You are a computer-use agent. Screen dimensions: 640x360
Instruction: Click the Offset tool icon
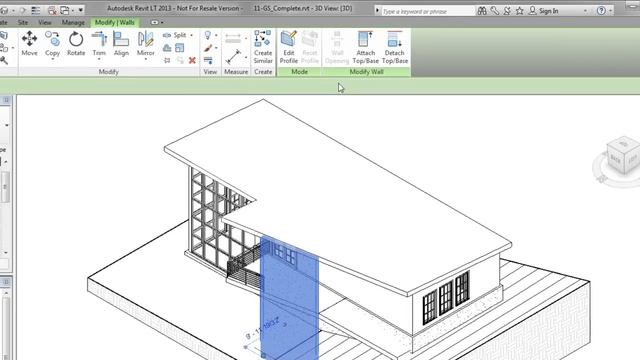[167, 48]
